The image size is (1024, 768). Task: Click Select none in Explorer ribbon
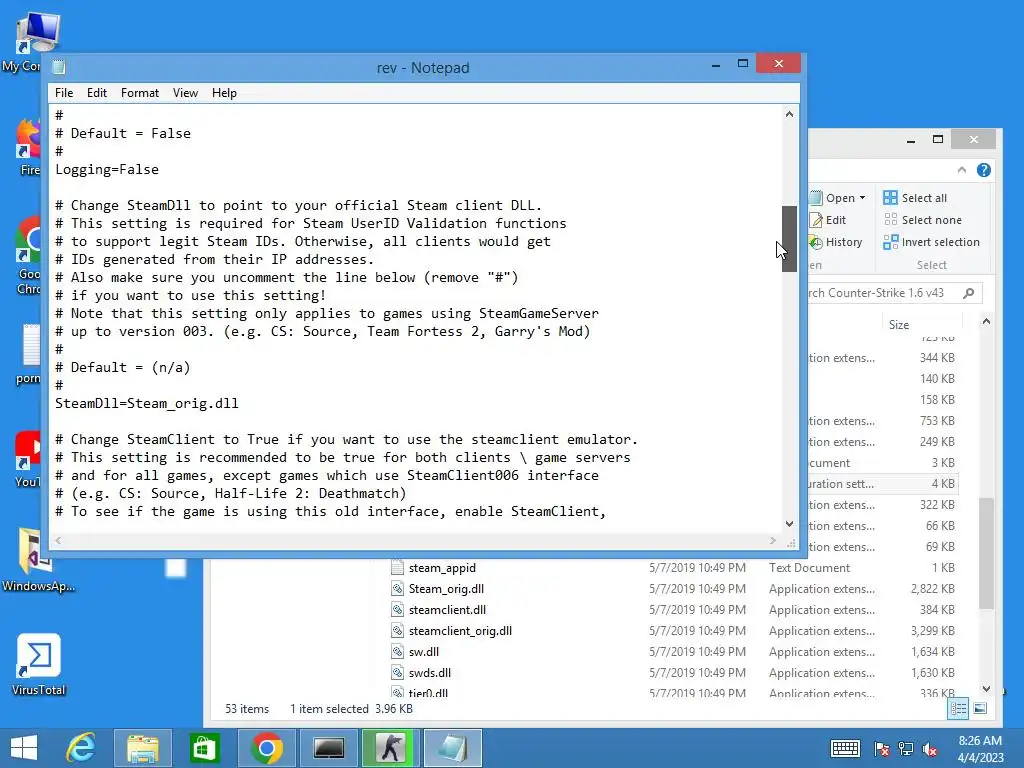(x=923, y=220)
